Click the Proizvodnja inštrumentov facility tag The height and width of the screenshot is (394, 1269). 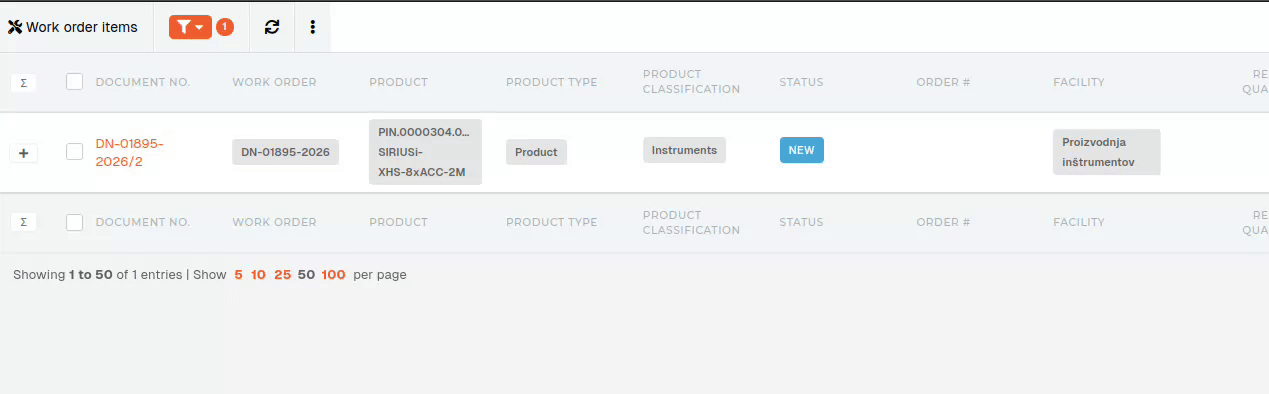(1106, 152)
